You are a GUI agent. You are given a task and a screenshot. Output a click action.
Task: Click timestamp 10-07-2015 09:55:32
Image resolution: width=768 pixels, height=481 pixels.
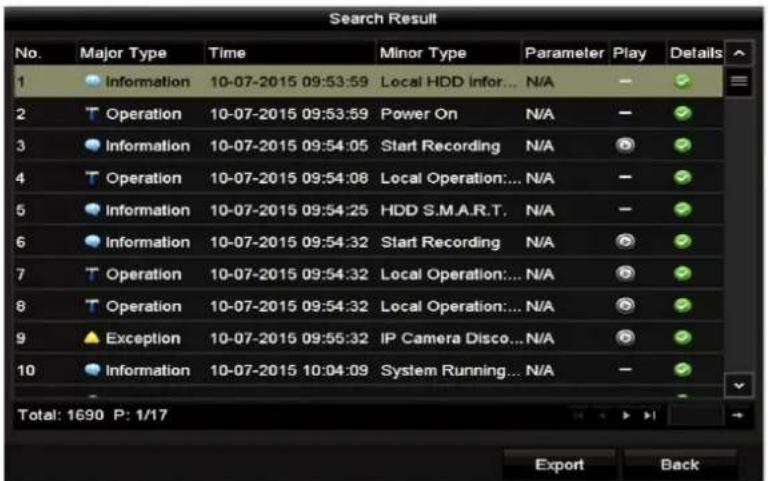(x=289, y=338)
